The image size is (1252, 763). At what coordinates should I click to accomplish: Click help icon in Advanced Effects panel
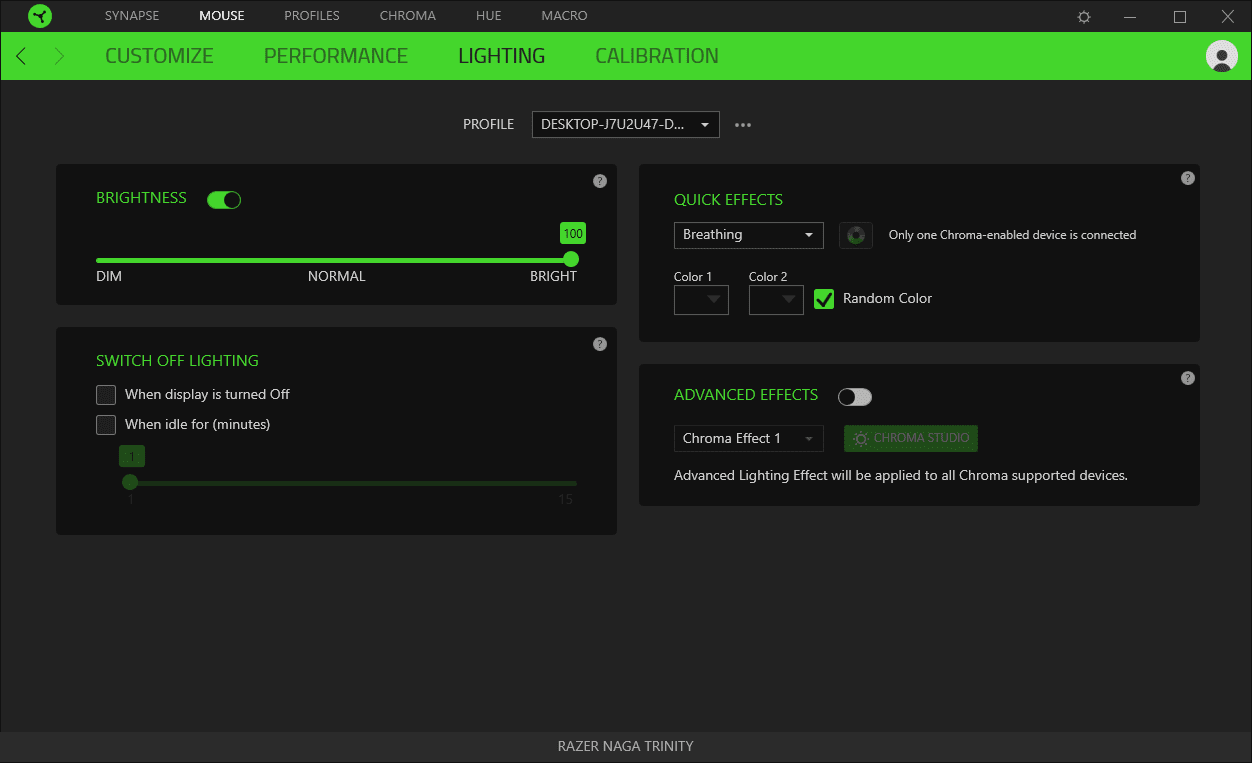pos(1188,378)
